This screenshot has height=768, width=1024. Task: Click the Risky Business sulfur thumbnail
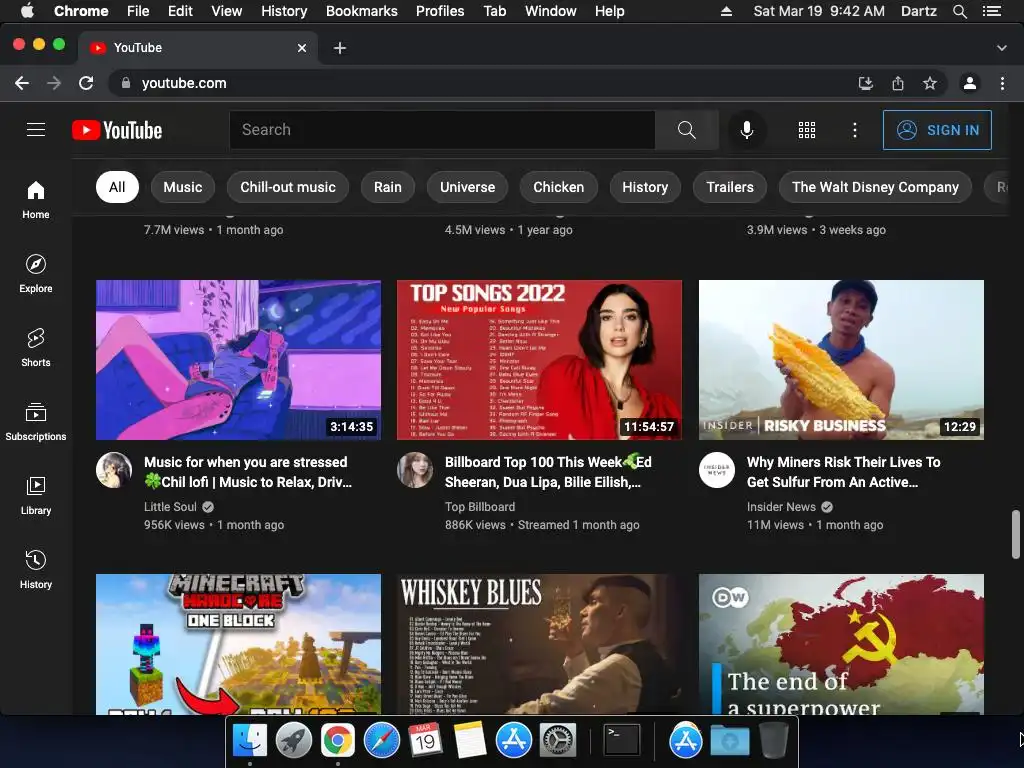click(841, 360)
